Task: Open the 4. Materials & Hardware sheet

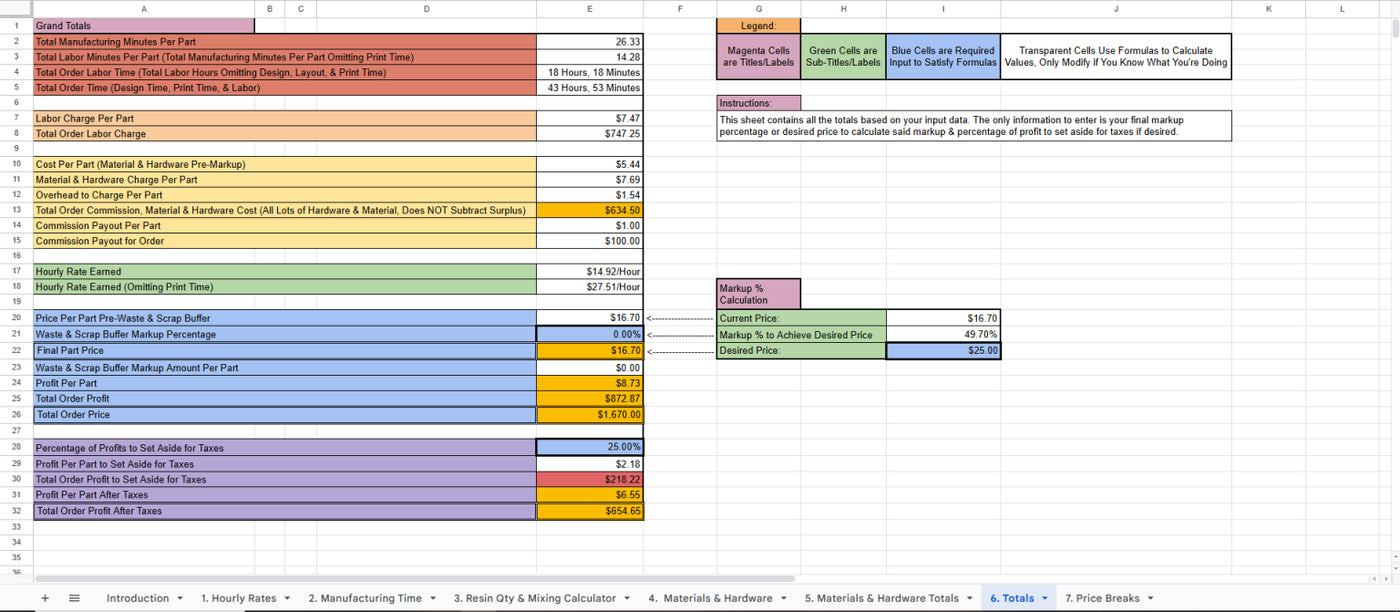Action: click(x=709, y=598)
